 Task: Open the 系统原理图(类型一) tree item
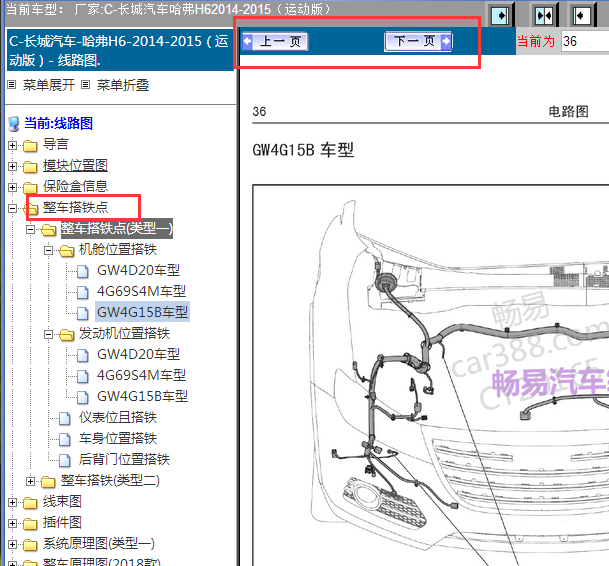pyautogui.click(x=99, y=543)
